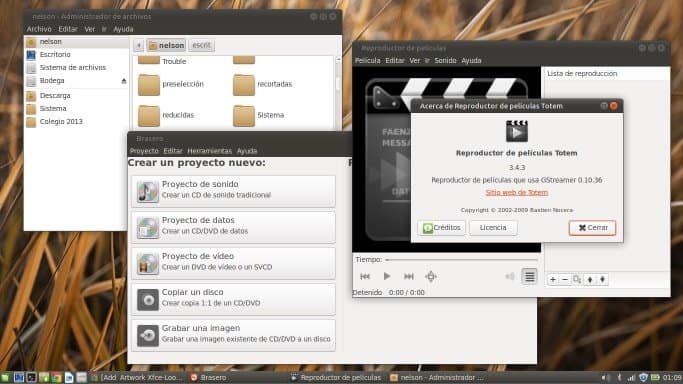Add an item to the playlist
The width and height of the screenshot is (683, 384).
coord(553,280)
